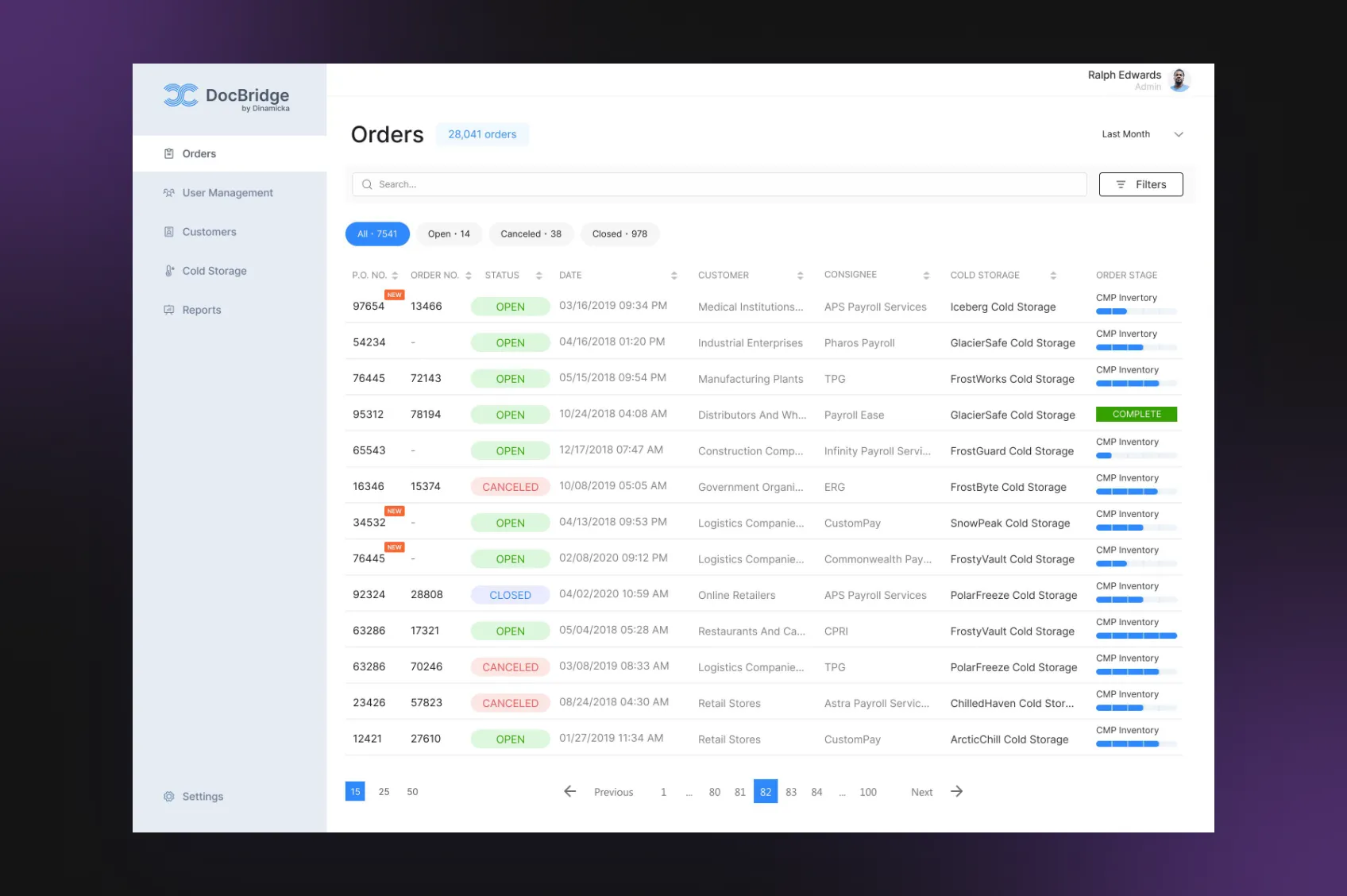Click the Reports icon in sidebar
Image resolution: width=1347 pixels, height=896 pixels.
pyautogui.click(x=168, y=310)
